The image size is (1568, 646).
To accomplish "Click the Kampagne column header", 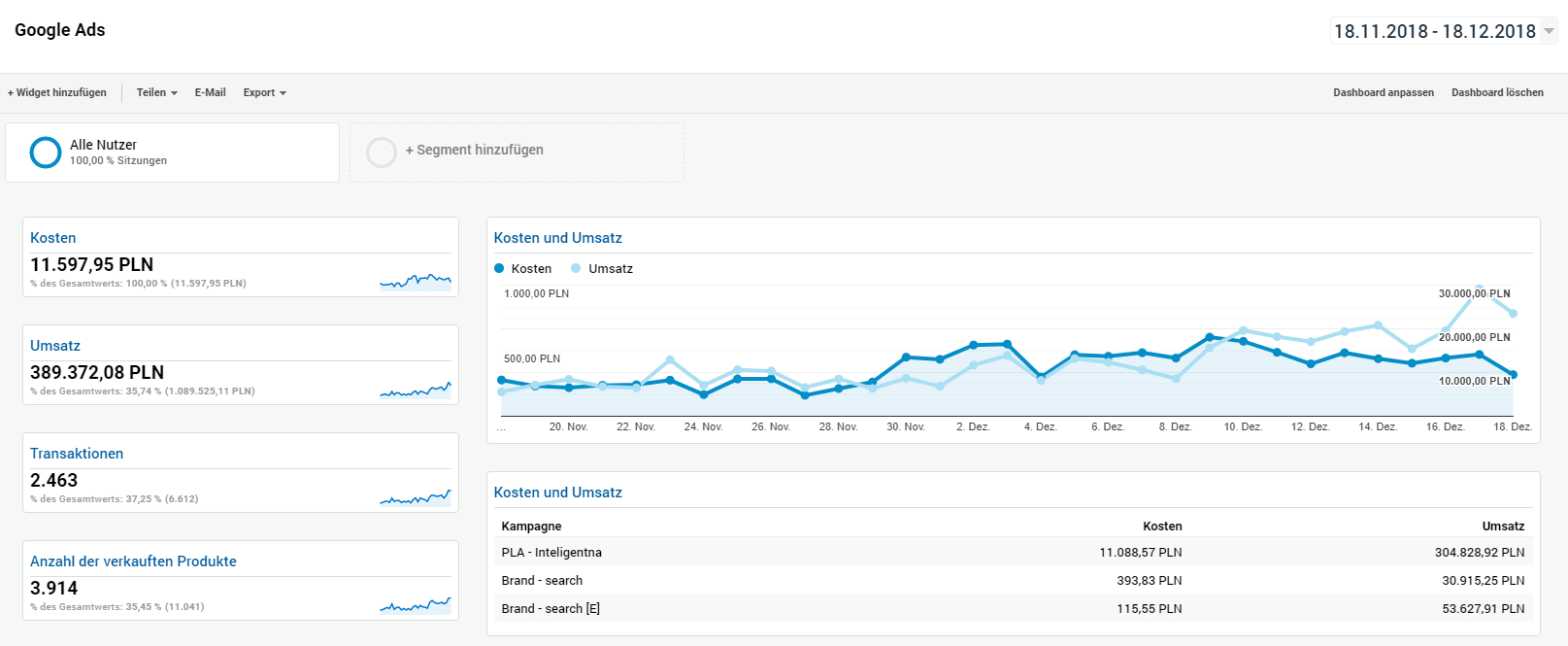I will coord(531,527).
